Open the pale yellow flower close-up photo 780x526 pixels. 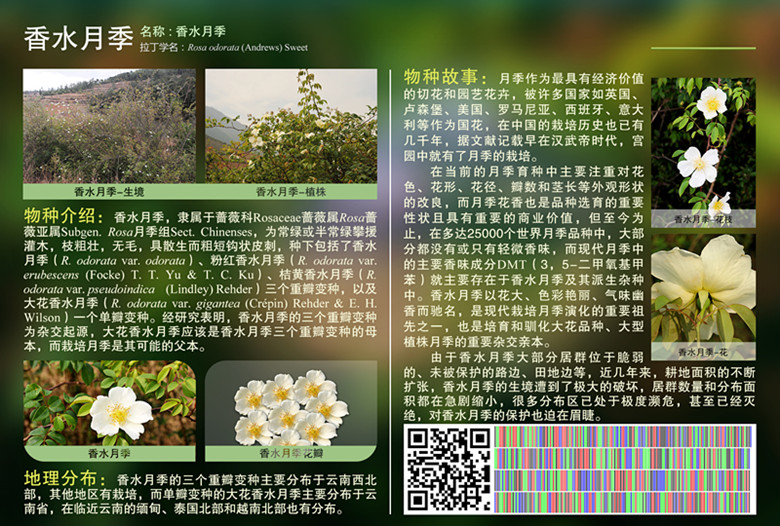703,288
